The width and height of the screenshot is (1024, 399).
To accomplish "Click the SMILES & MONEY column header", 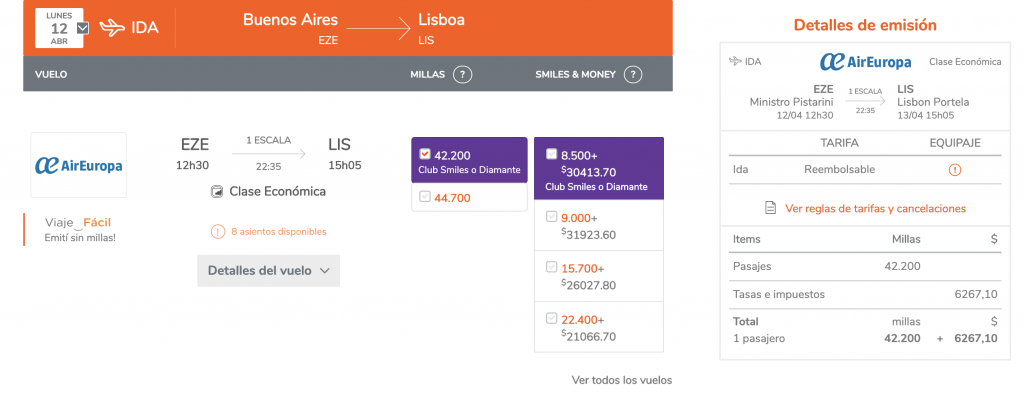I will (x=575, y=74).
